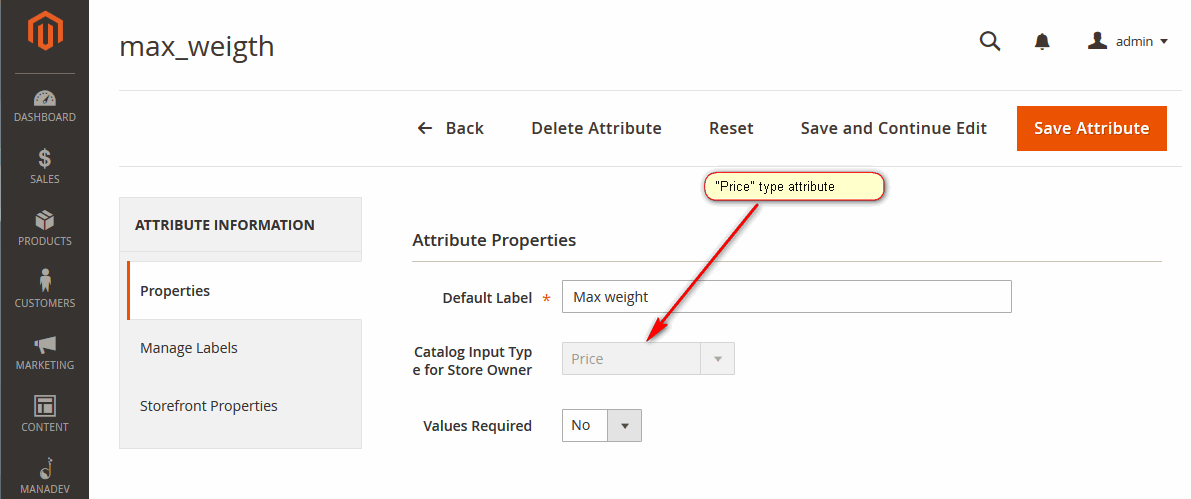Select the Properties tab
1191x499 pixels.
coord(245,291)
